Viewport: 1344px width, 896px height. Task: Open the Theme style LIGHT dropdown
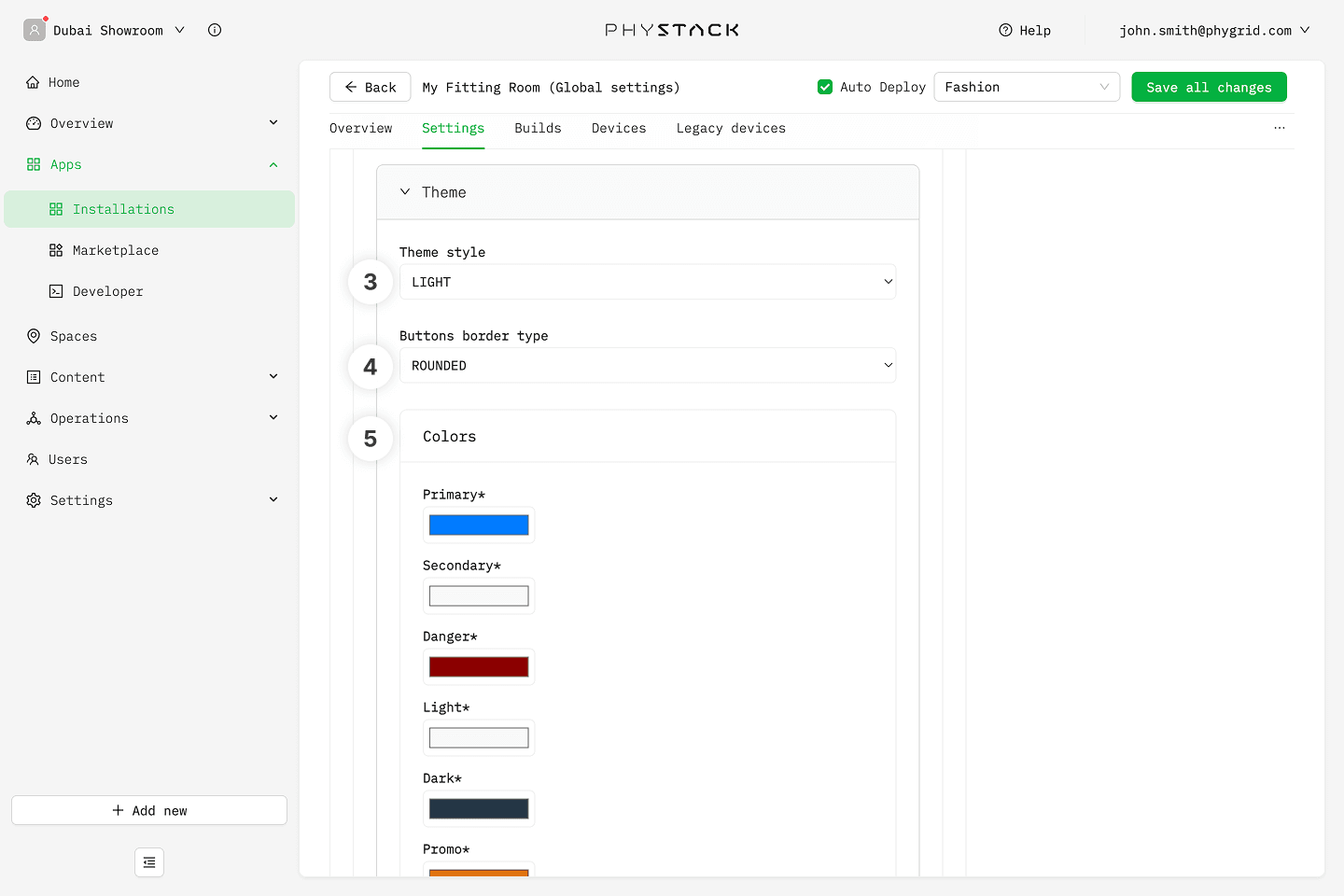coord(648,282)
